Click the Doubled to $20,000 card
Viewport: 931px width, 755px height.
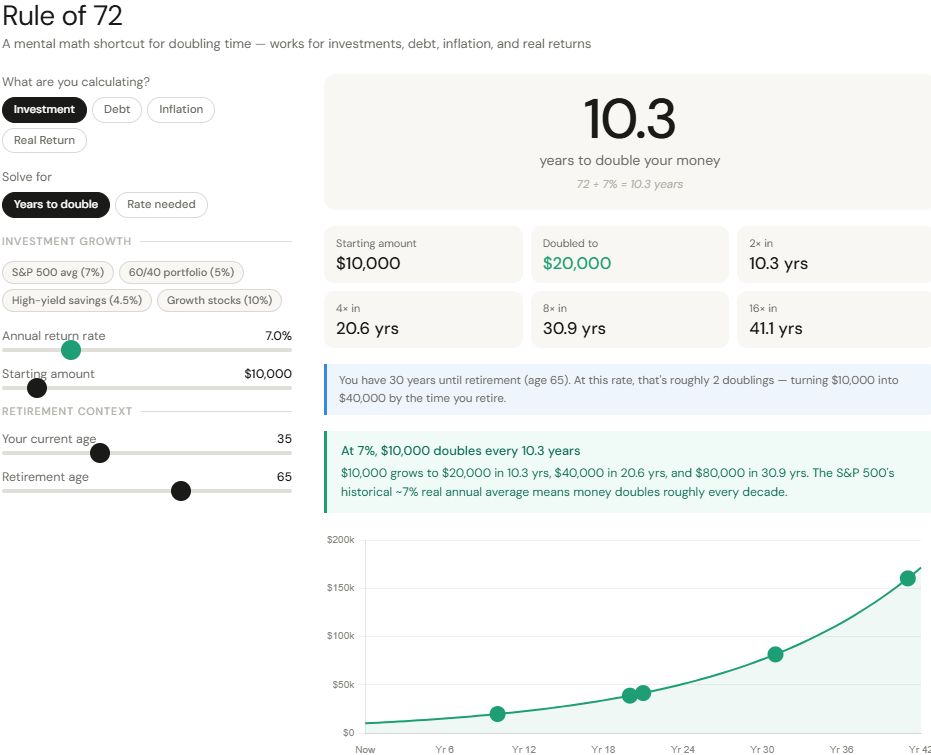(x=629, y=255)
